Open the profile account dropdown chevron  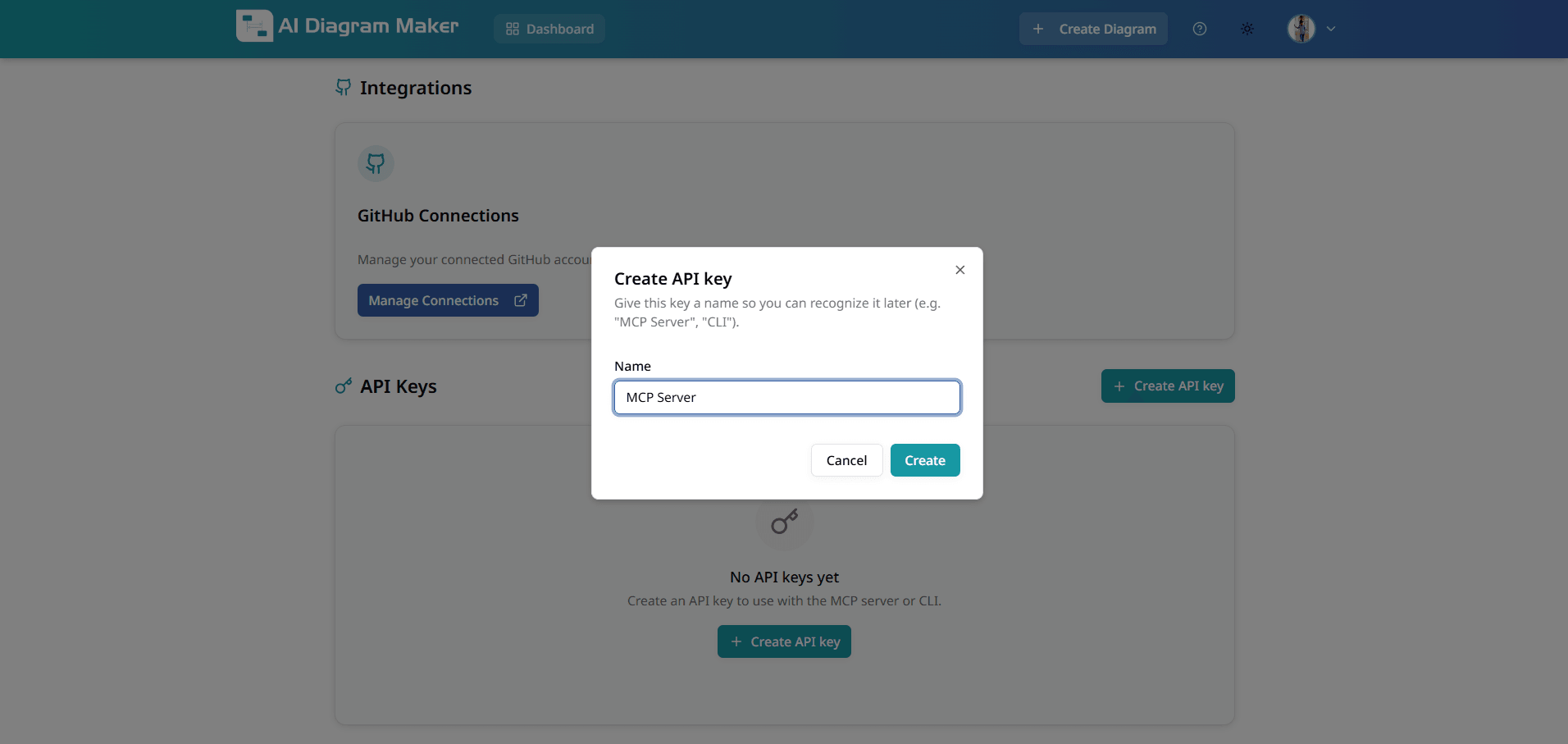click(1332, 29)
